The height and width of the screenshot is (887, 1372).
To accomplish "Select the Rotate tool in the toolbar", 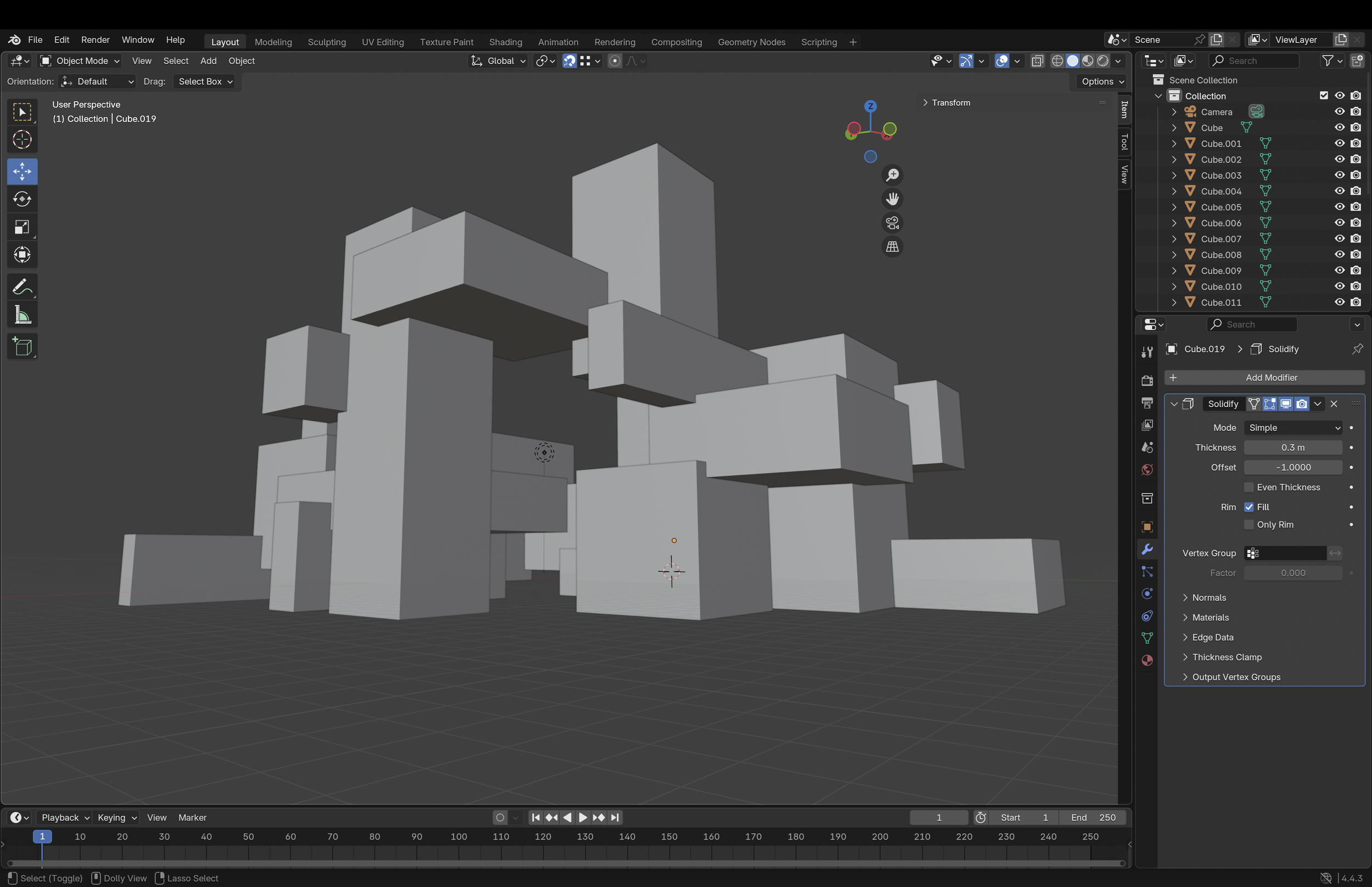I will click(22, 199).
